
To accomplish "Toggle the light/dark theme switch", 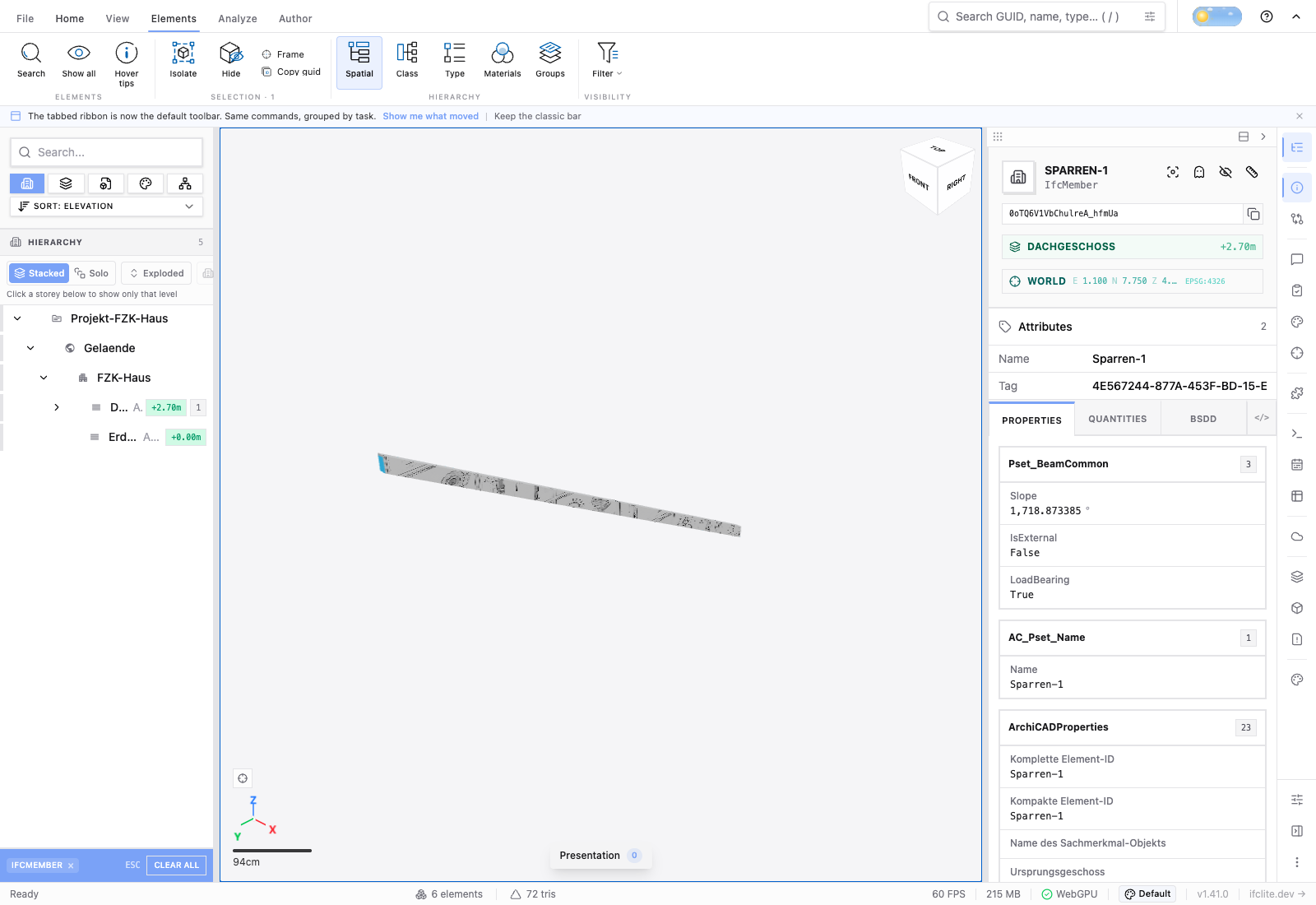I will tap(1217, 16).
